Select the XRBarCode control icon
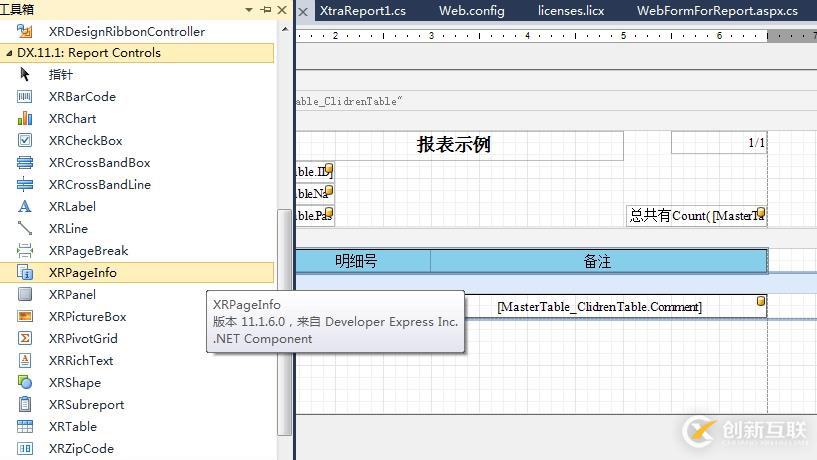Viewport: 817px width, 460px height. [24, 96]
